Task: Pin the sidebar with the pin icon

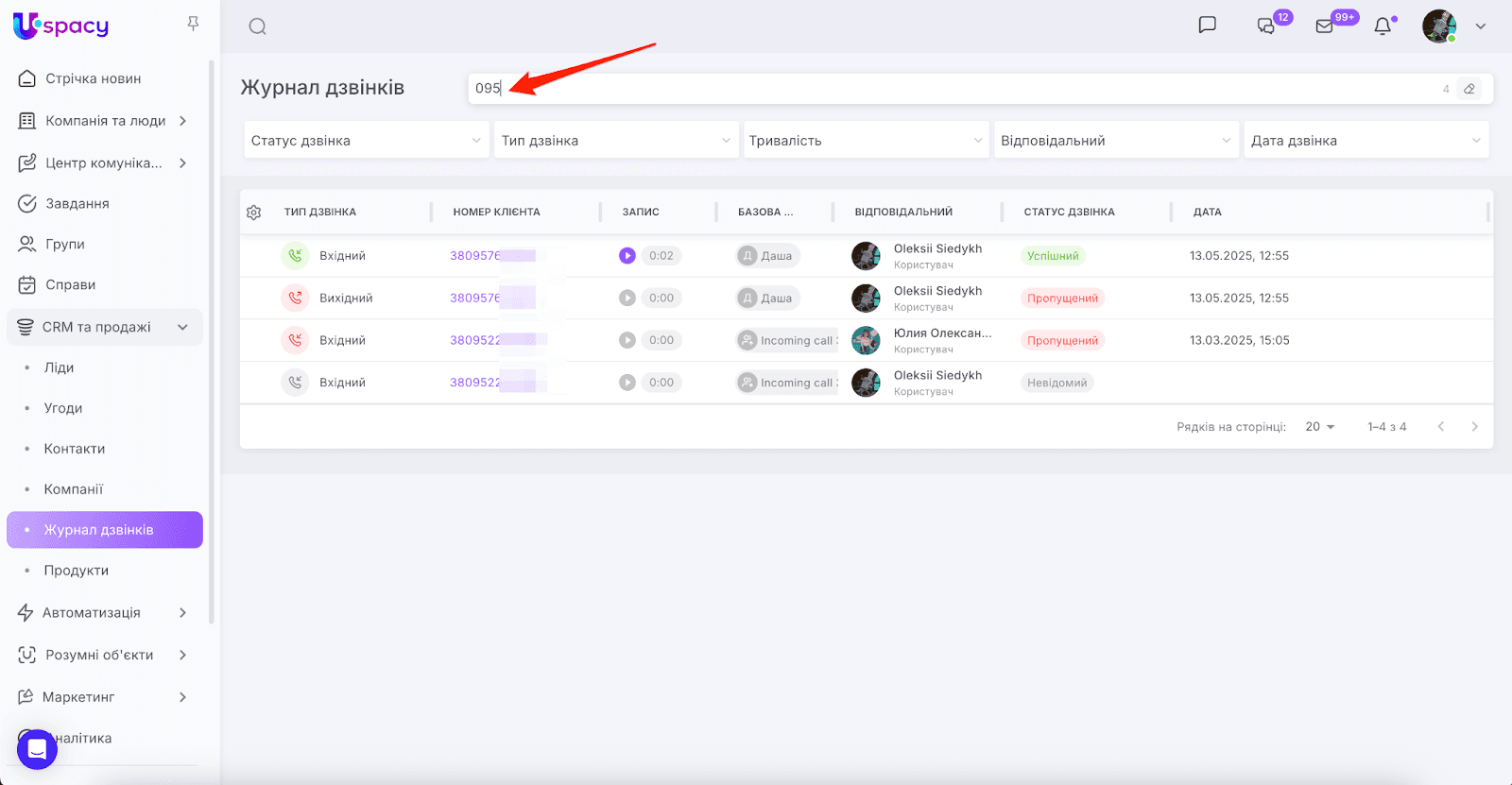Action: click(x=193, y=24)
